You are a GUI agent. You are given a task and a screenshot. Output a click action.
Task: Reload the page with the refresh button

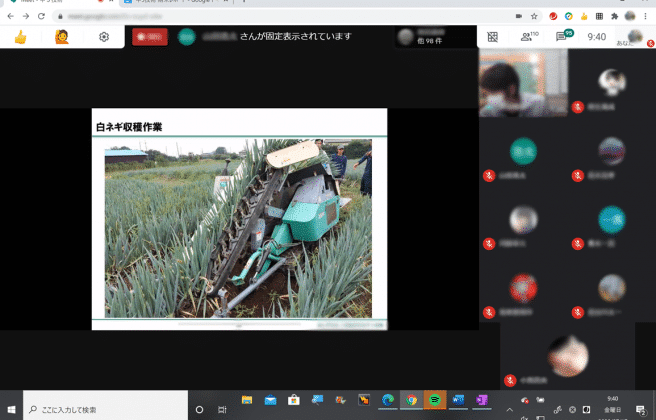(44, 17)
